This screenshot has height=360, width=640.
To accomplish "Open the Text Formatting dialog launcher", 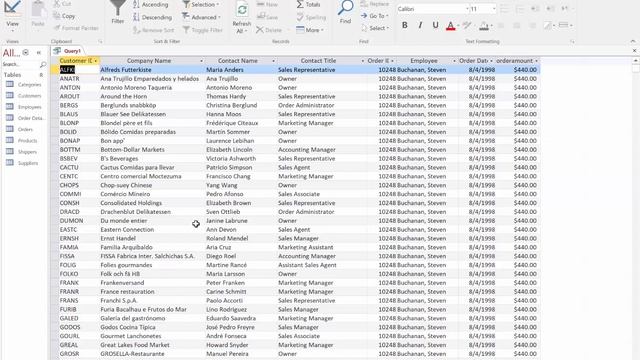I will (x=572, y=41).
